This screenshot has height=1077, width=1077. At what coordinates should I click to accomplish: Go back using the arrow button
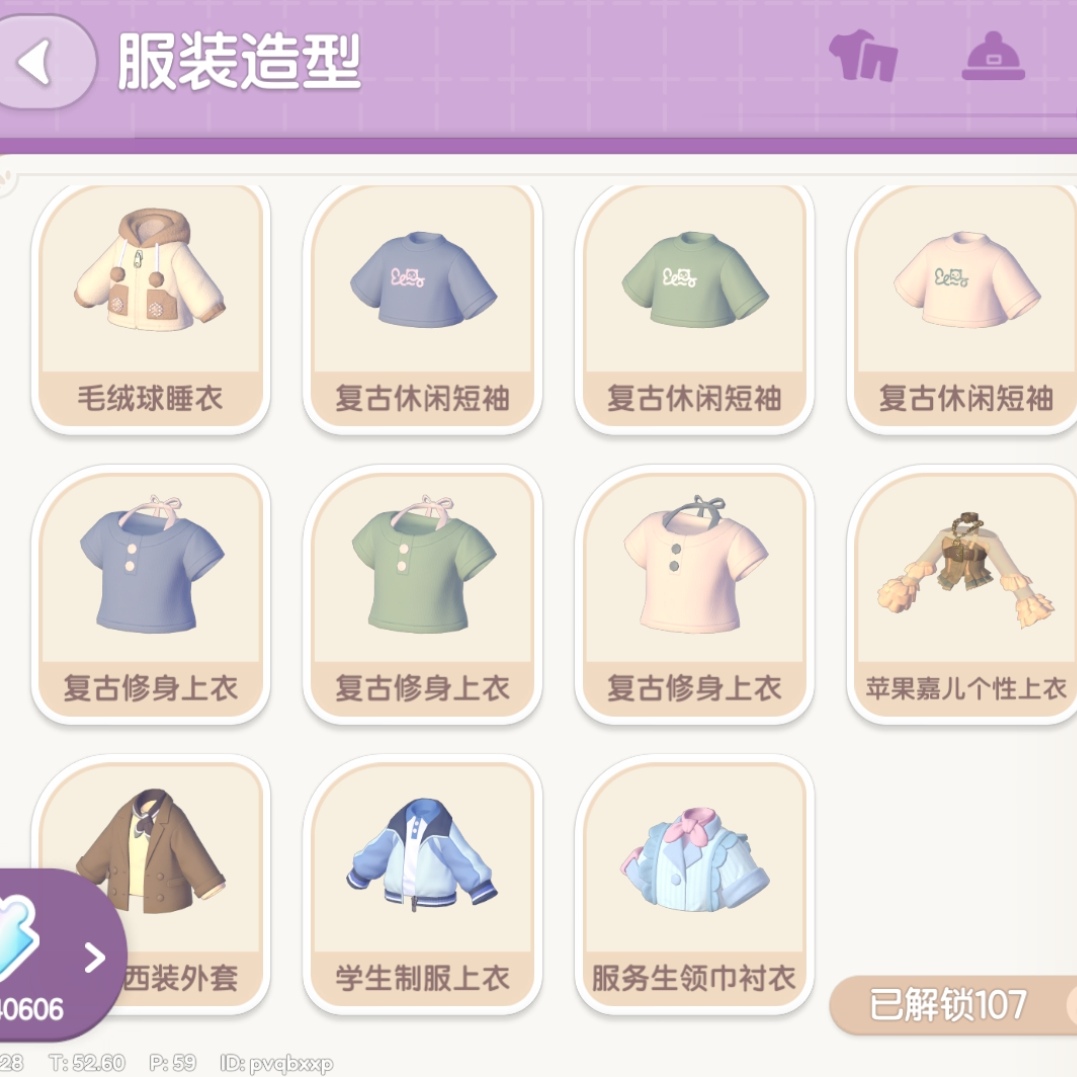[x=41, y=62]
